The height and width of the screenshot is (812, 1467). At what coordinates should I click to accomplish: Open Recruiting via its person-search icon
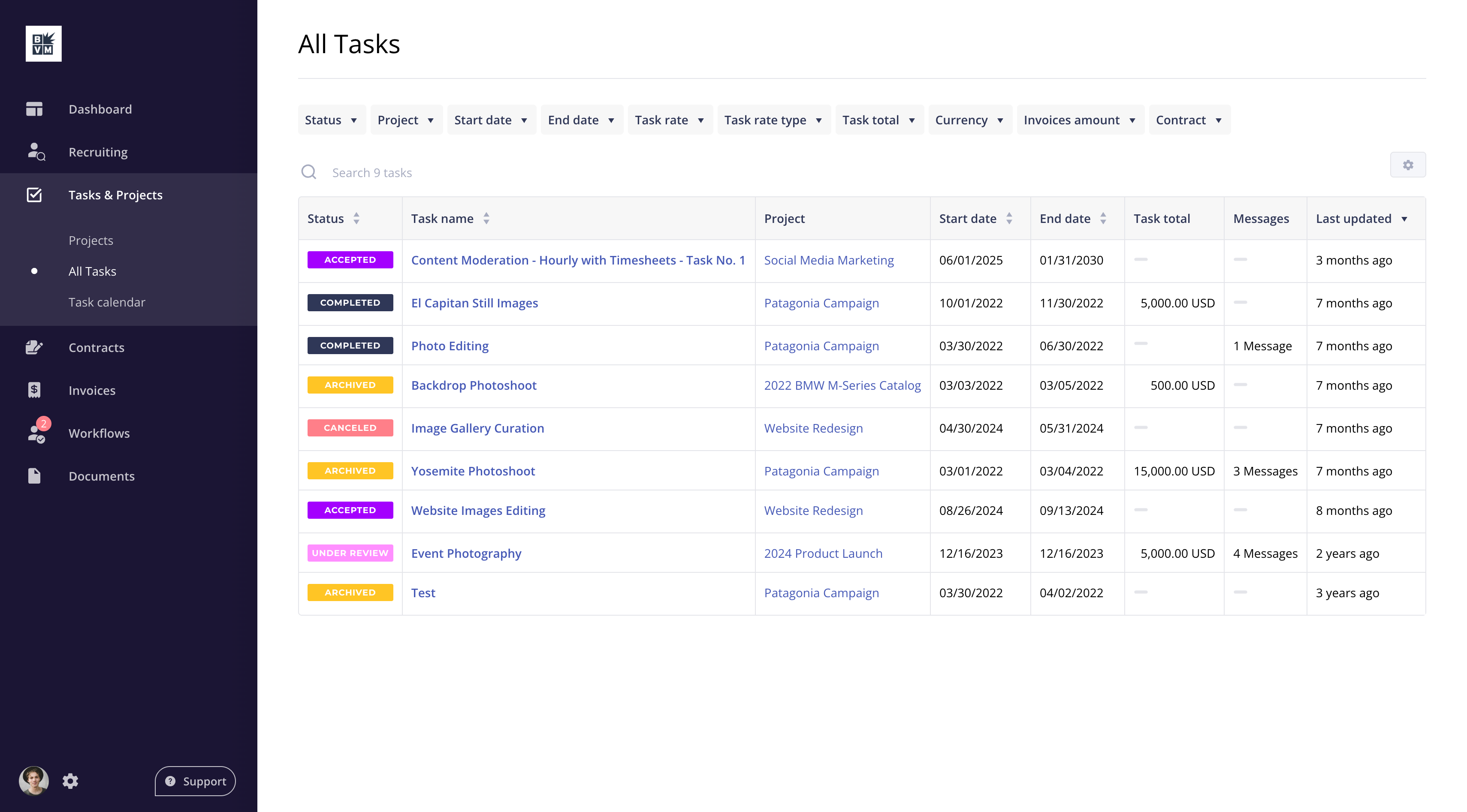35,152
